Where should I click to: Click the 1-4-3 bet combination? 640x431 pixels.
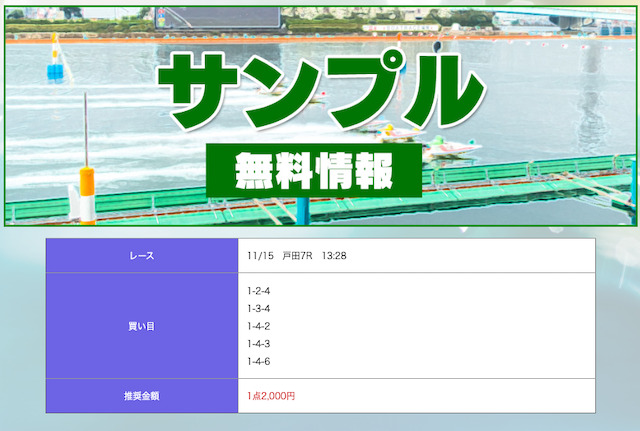click(259, 344)
